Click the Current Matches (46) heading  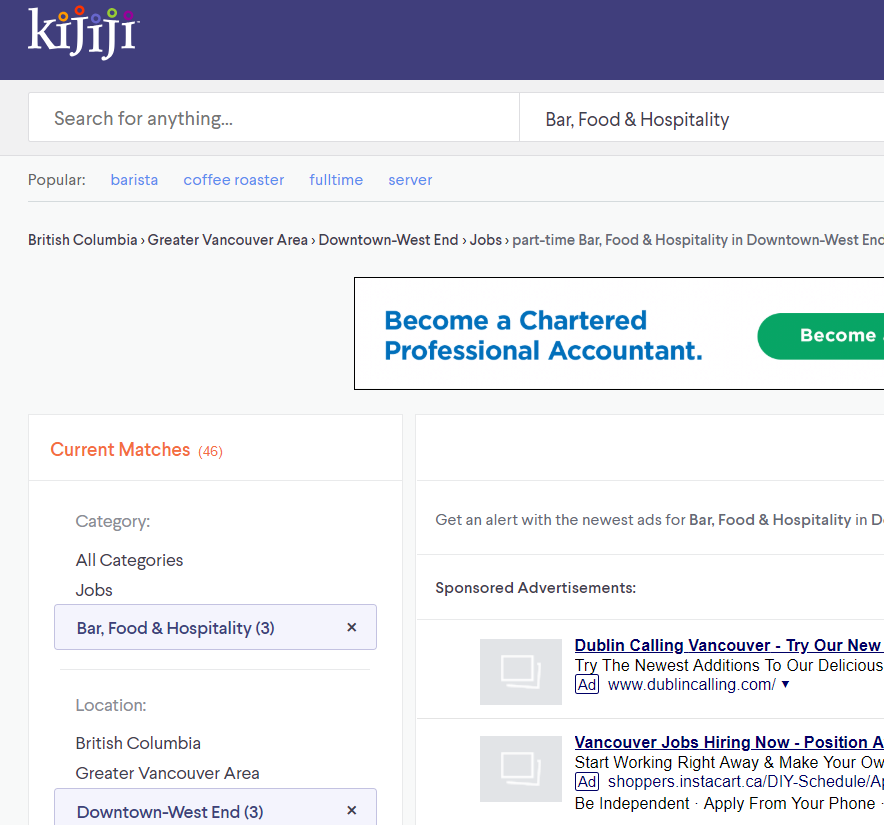[x=136, y=449]
